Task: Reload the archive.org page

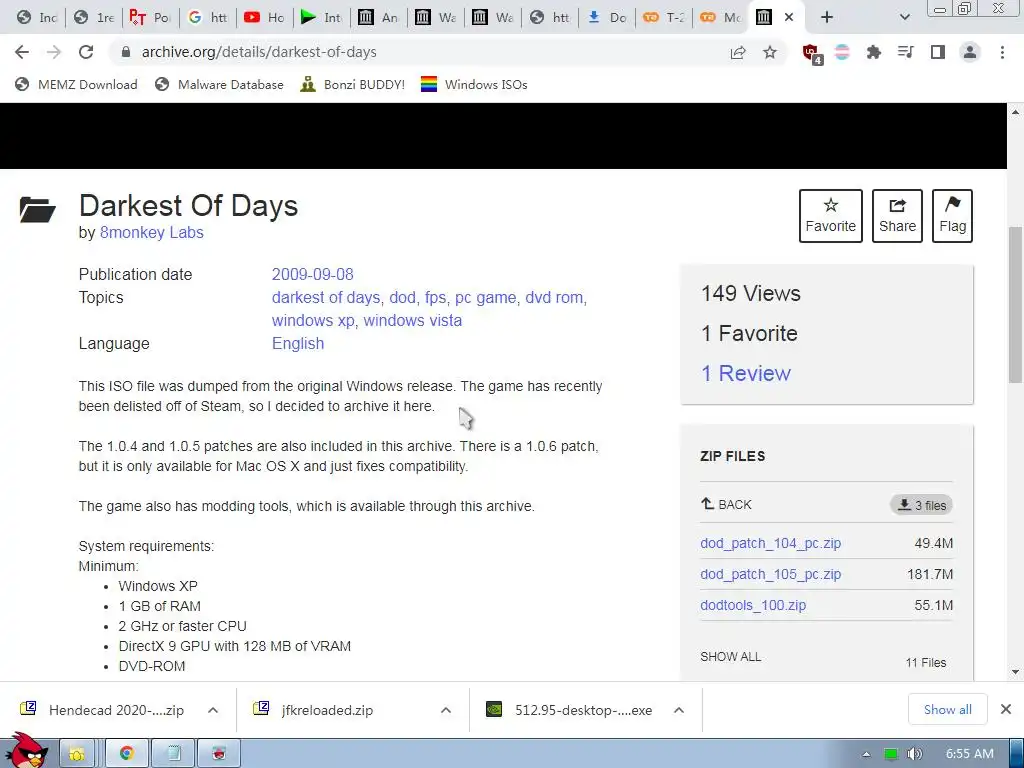Action: [x=86, y=52]
